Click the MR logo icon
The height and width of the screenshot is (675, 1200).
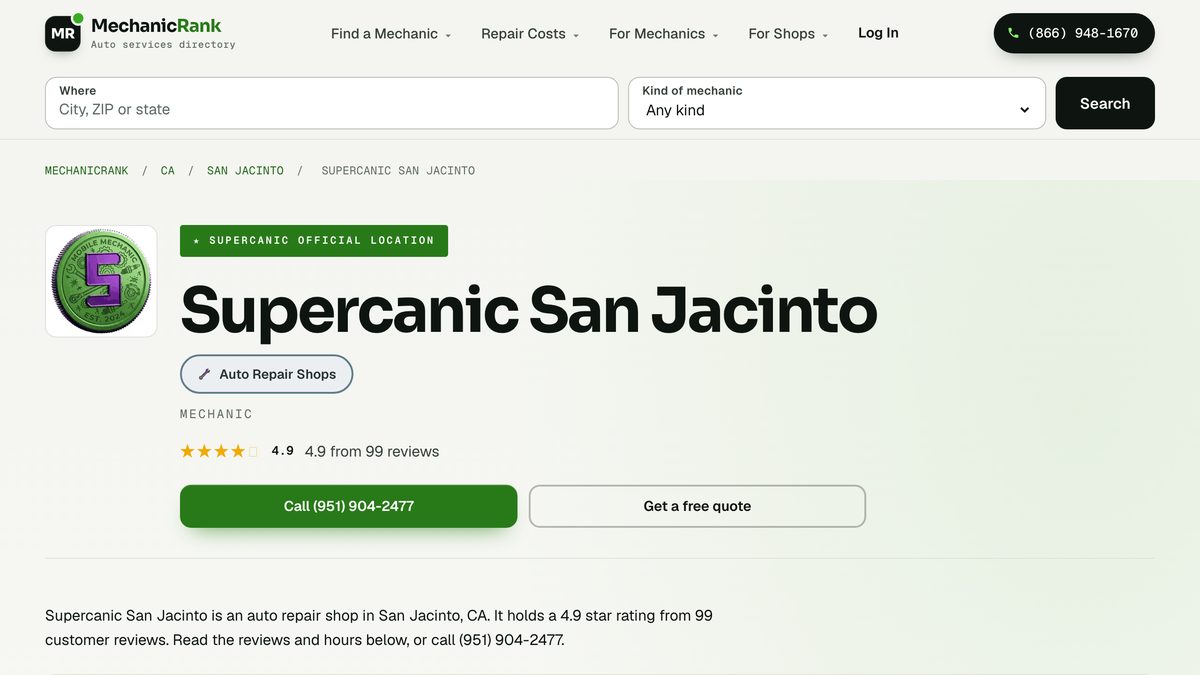(x=63, y=33)
